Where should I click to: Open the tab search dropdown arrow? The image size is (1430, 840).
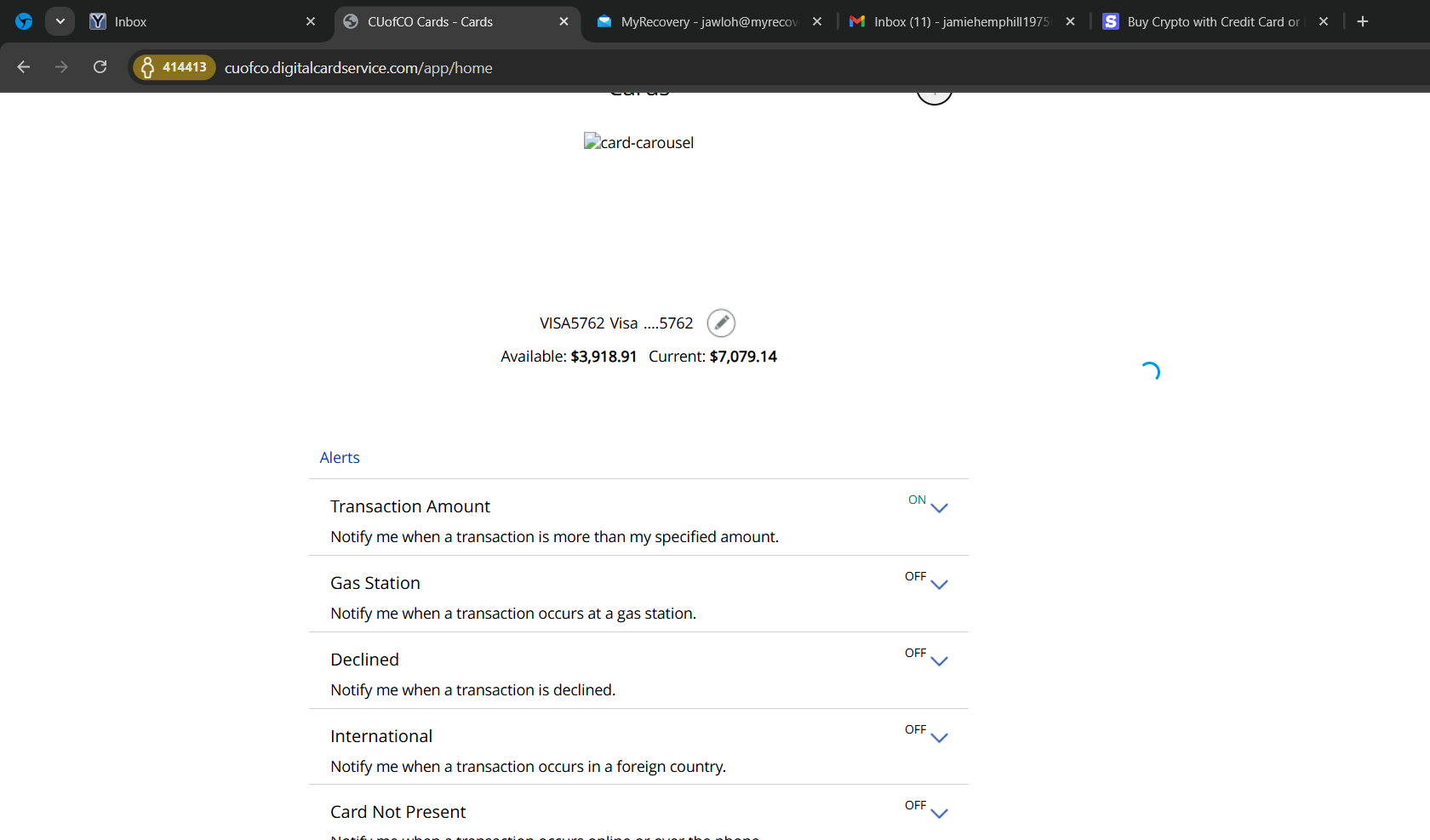pyautogui.click(x=60, y=21)
